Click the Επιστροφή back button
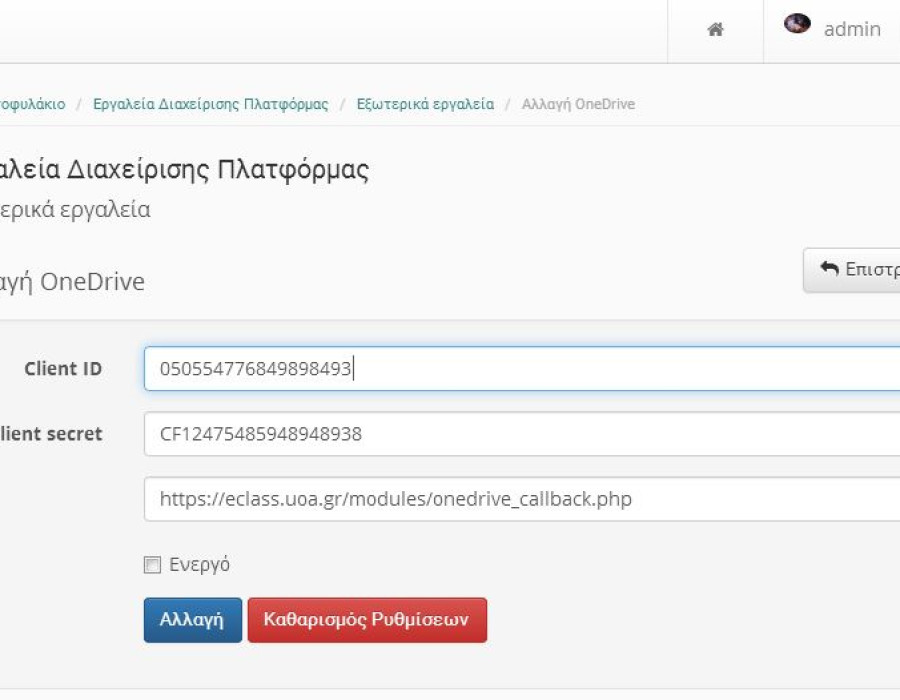 852,270
